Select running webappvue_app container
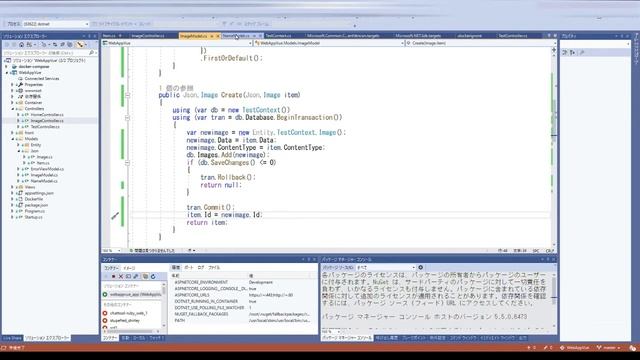 pyautogui.click(x=133, y=294)
